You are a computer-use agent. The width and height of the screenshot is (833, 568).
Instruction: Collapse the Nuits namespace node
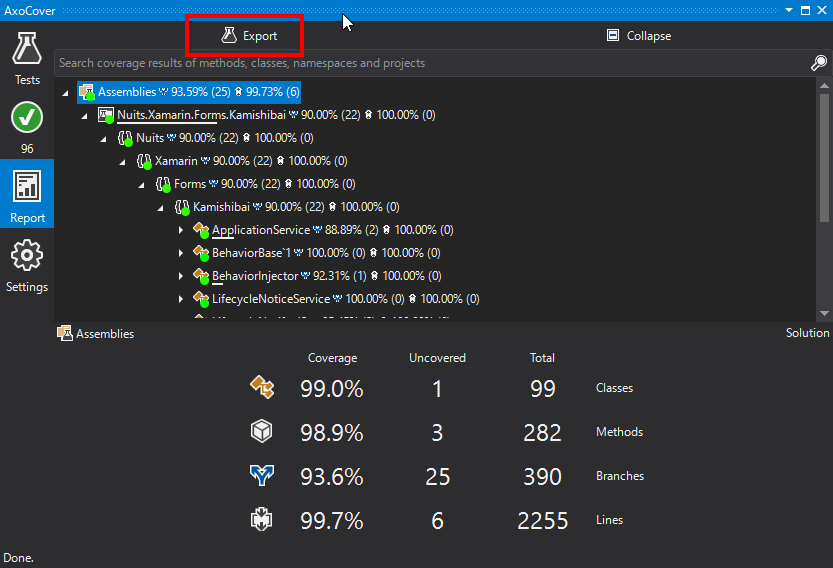pos(104,139)
